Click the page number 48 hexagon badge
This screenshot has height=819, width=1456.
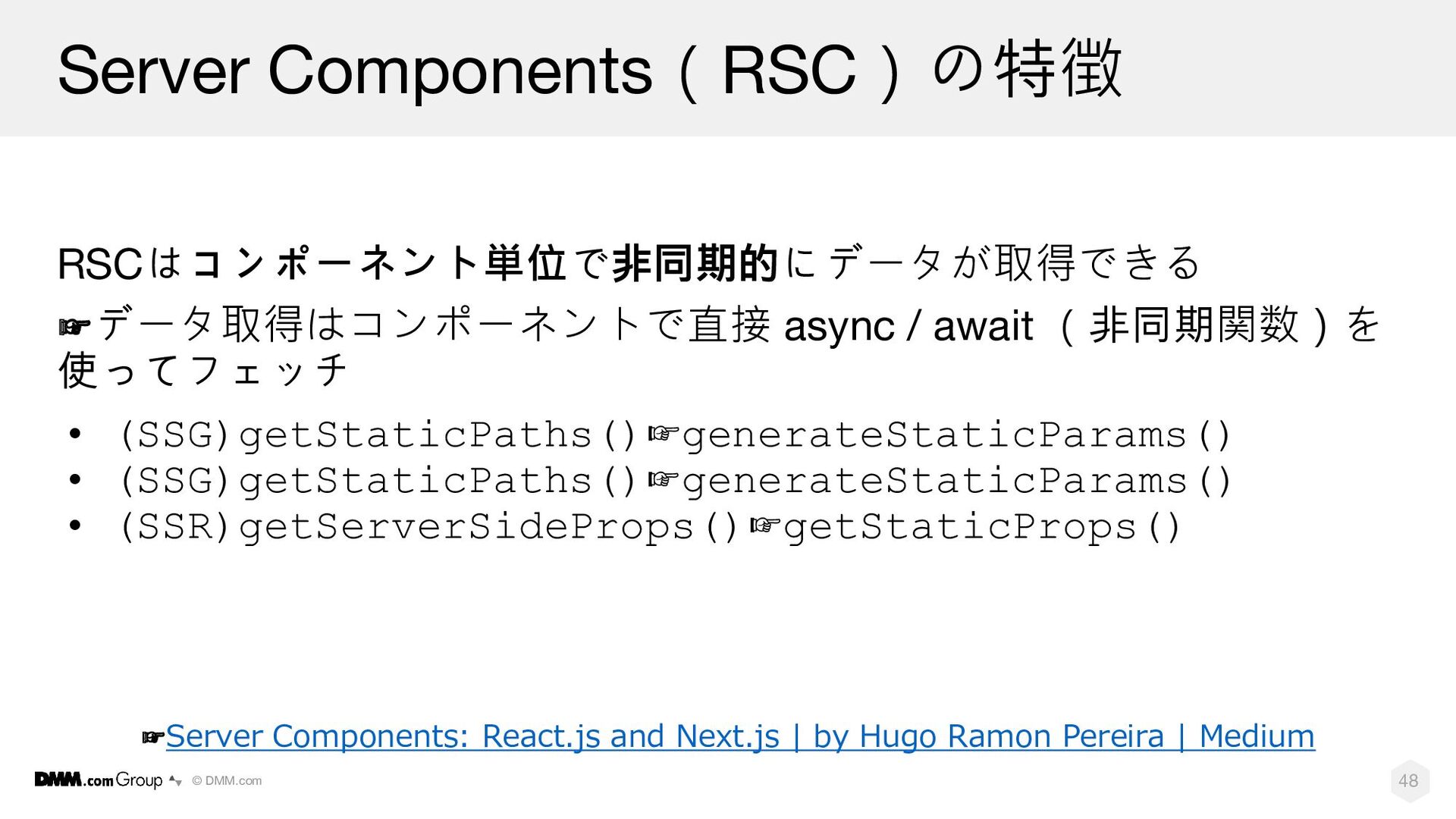coord(1409,781)
